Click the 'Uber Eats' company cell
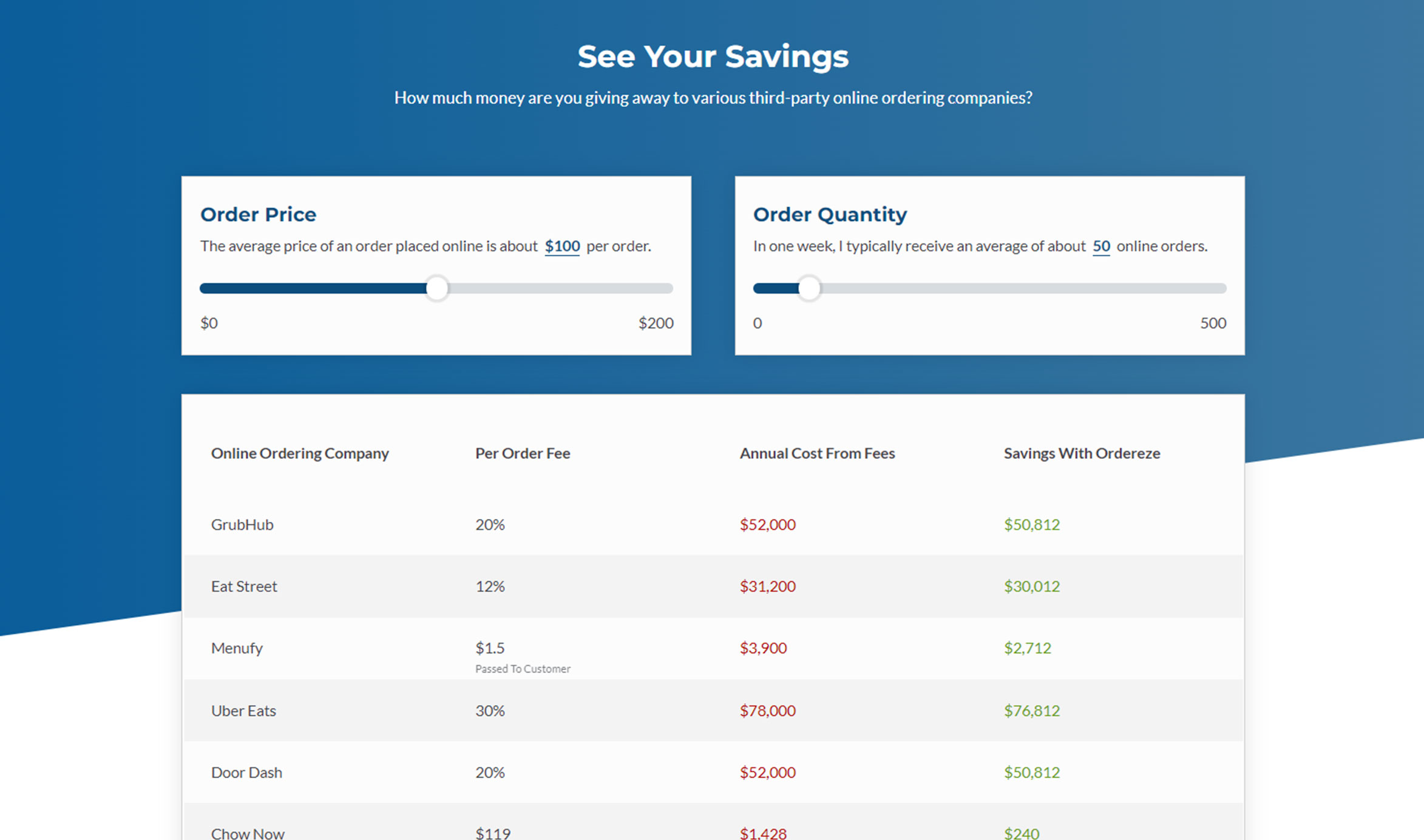Image resolution: width=1424 pixels, height=840 pixels. tap(243, 711)
